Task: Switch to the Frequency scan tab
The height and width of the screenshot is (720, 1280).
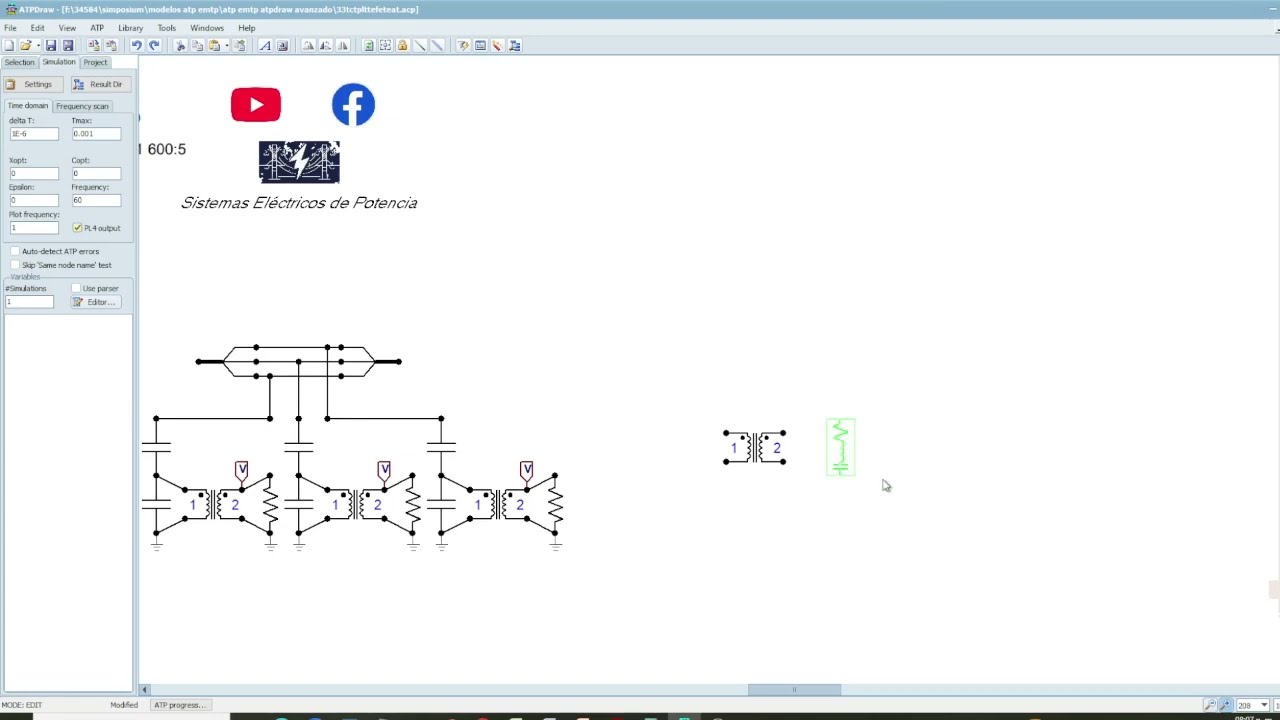Action: (82, 106)
